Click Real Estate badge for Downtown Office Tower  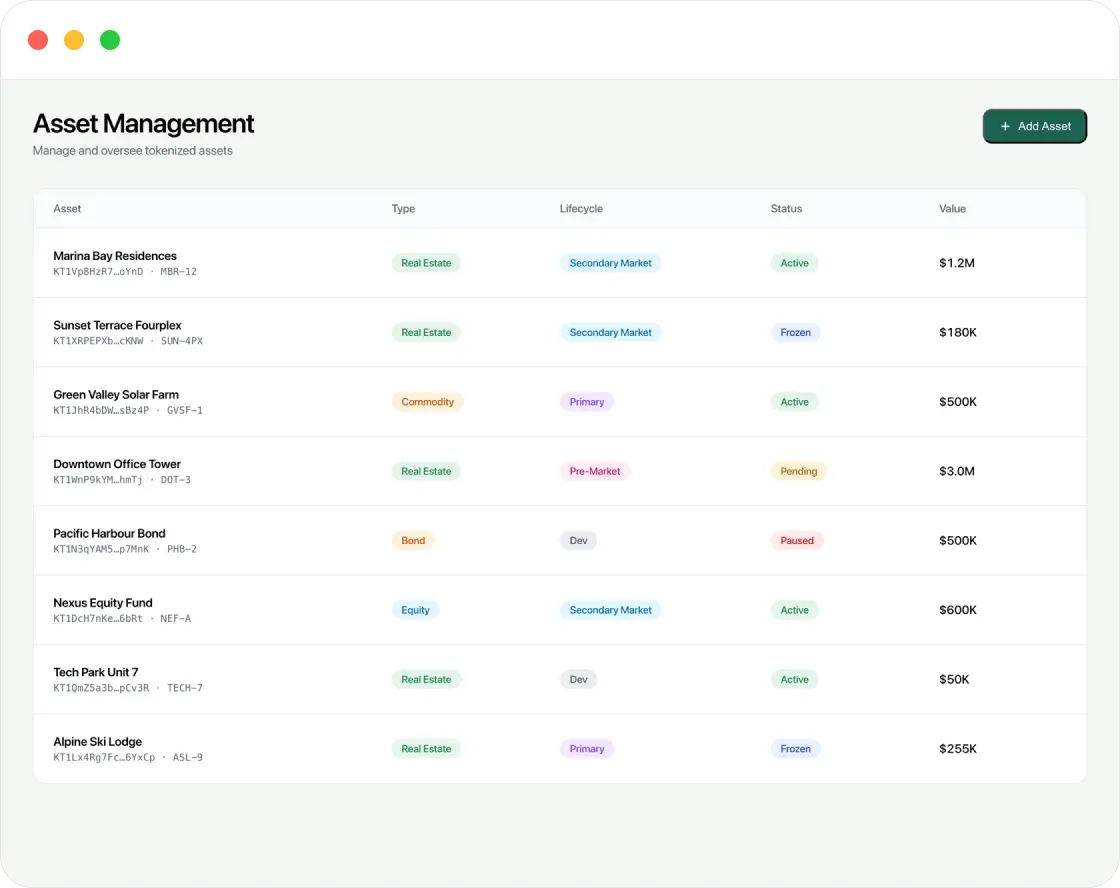(x=426, y=471)
